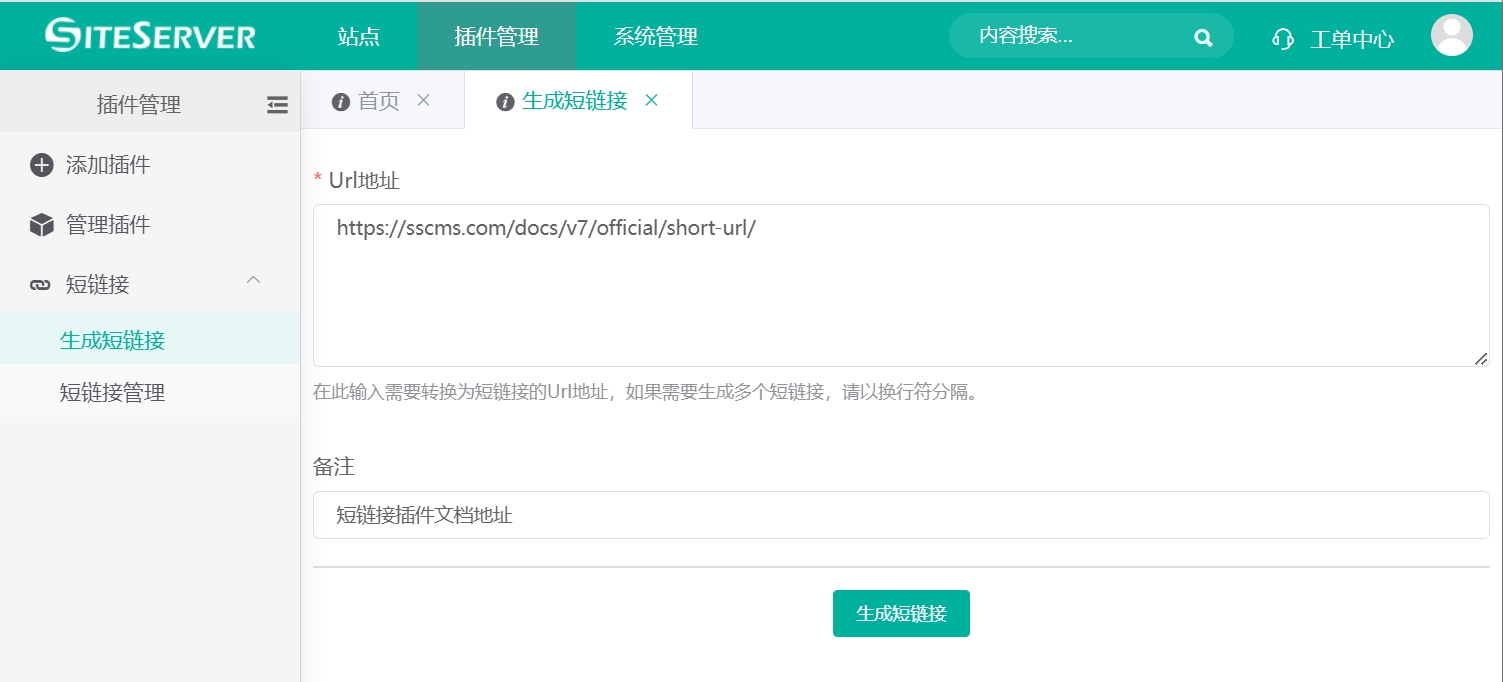Image resolution: width=1503 pixels, height=682 pixels.
Task: Collapse the 短链接 submenu chevron
Action: pos(254,281)
